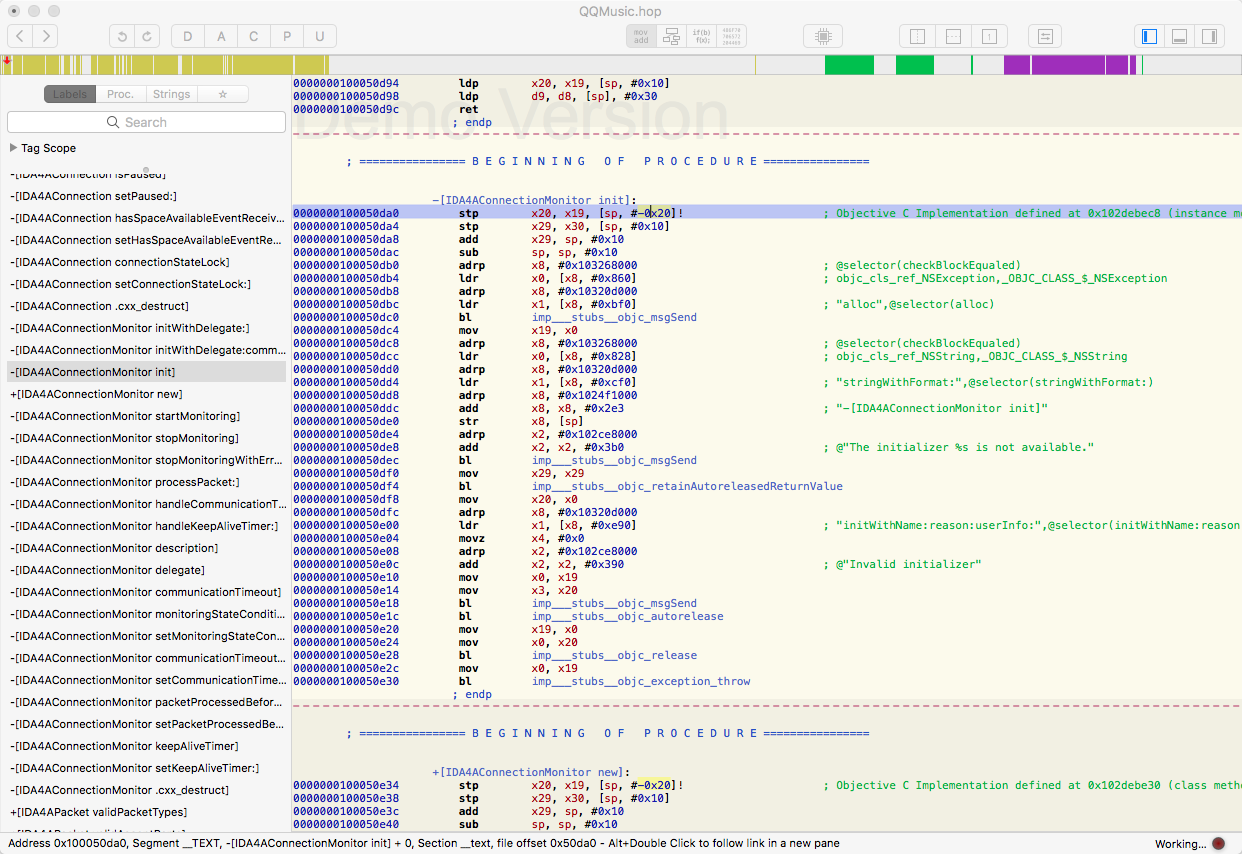Click the label Search field
The image size is (1242, 854).
point(146,122)
